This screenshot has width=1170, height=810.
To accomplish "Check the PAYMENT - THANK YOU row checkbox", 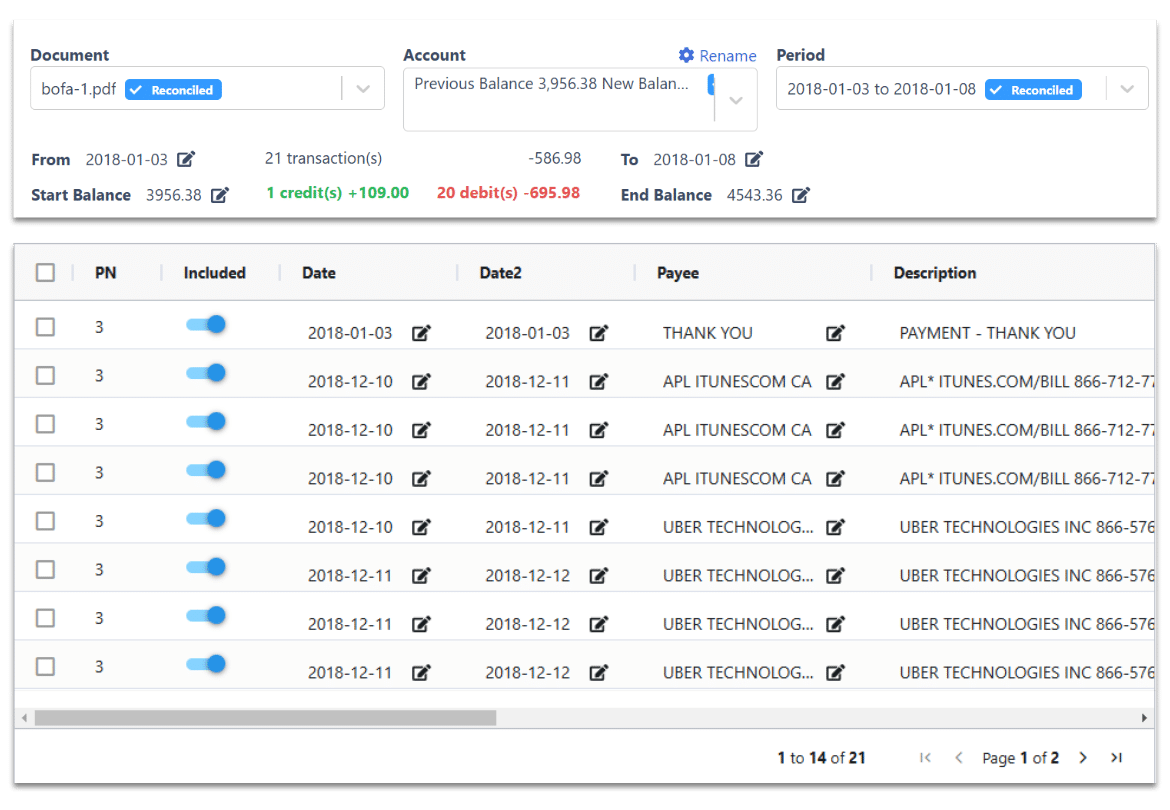I will pos(46,327).
